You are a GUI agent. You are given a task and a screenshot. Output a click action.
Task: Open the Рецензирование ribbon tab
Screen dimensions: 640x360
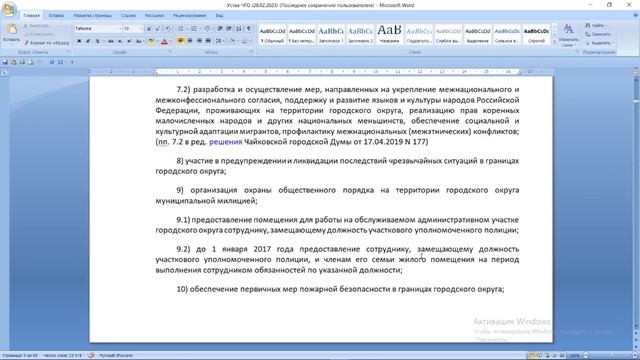click(189, 16)
